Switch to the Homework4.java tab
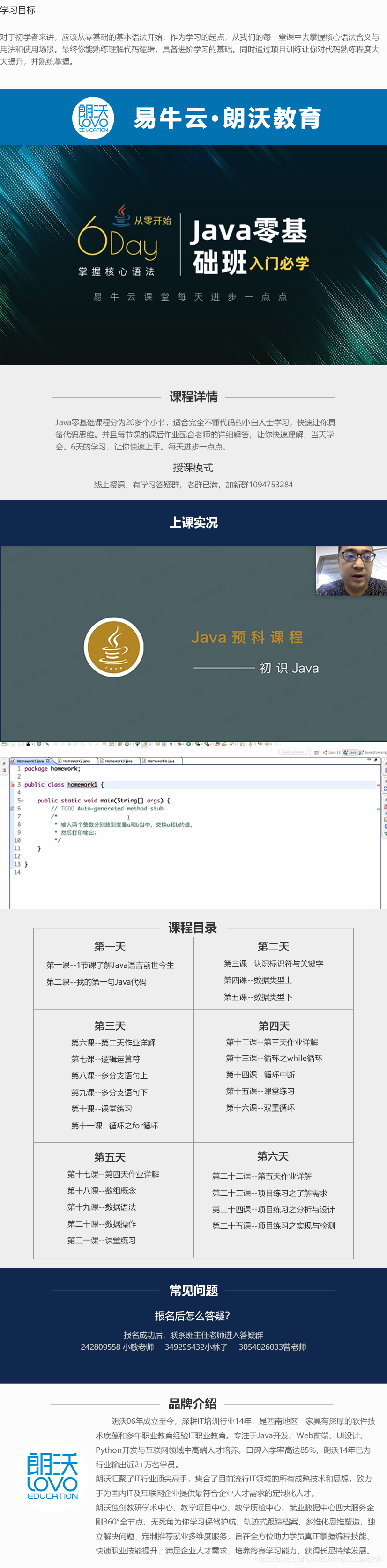Screen dimensions: 387x1568 (160, 761)
